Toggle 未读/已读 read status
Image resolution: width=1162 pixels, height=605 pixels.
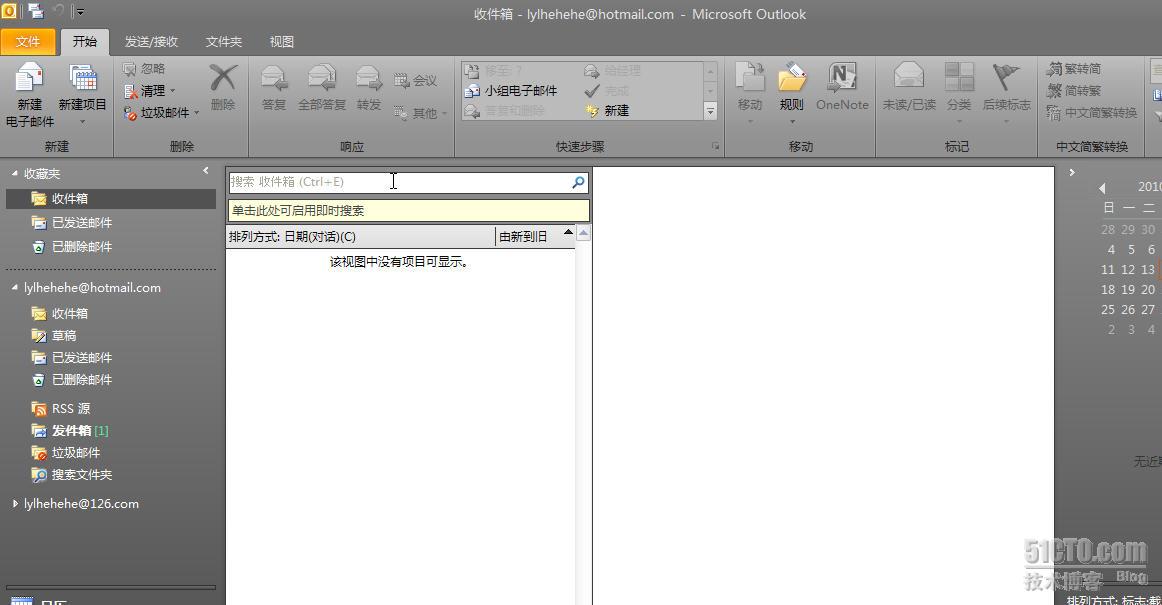909,87
